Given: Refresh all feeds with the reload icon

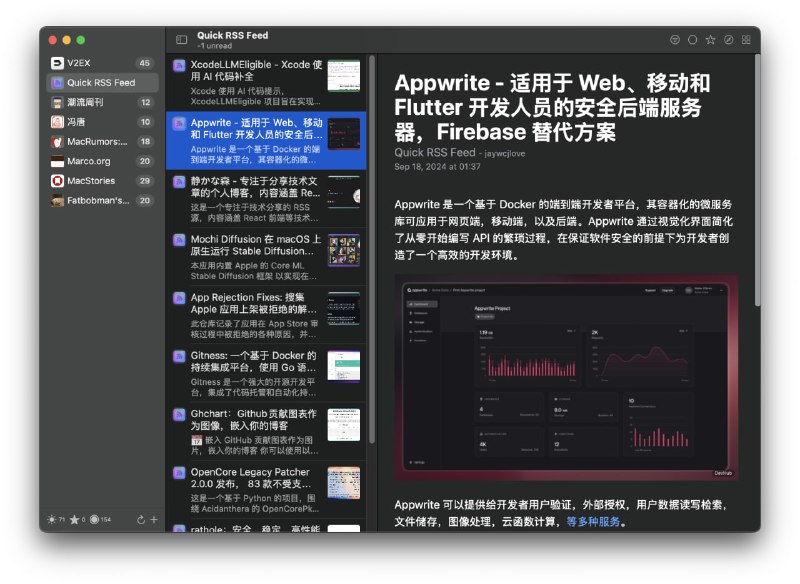Looking at the screenshot, I should click(x=141, y=520).
